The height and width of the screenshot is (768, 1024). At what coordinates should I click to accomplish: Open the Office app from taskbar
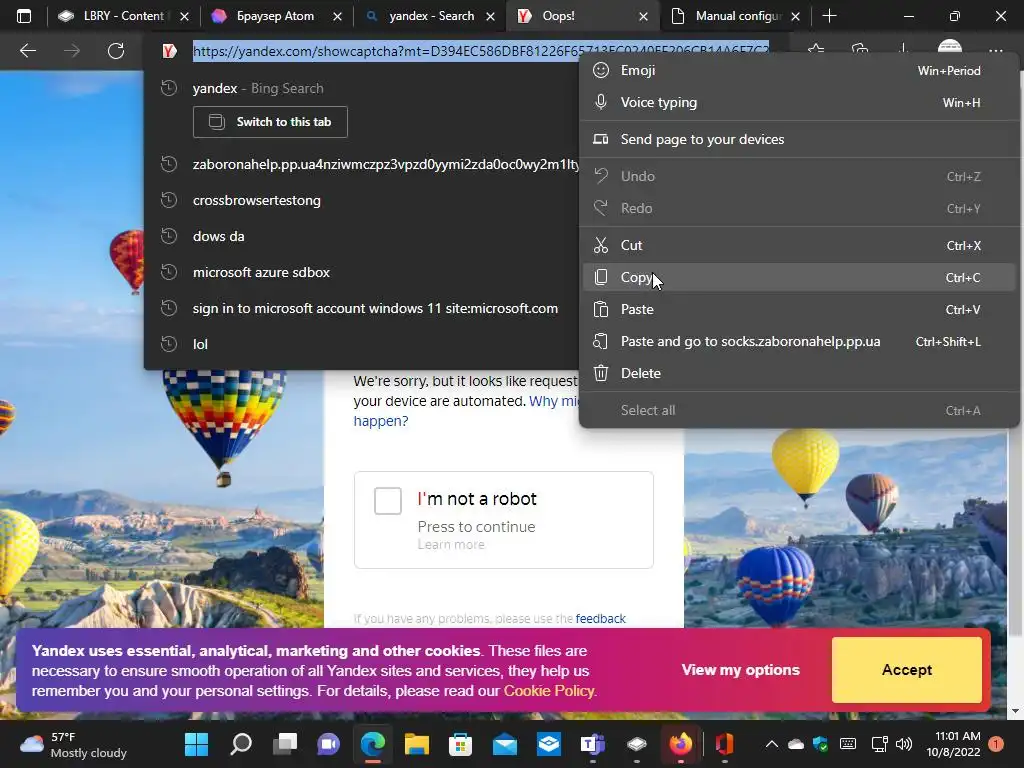[x=724, y=744]
